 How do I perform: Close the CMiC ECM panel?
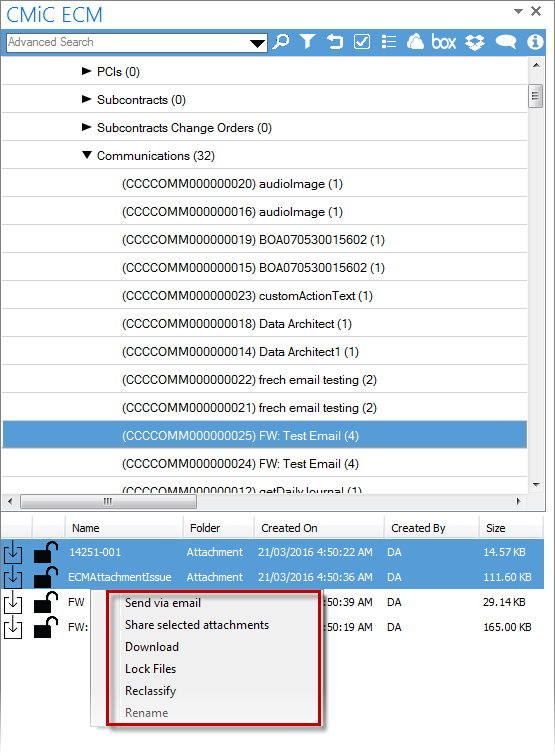[536, 11]
